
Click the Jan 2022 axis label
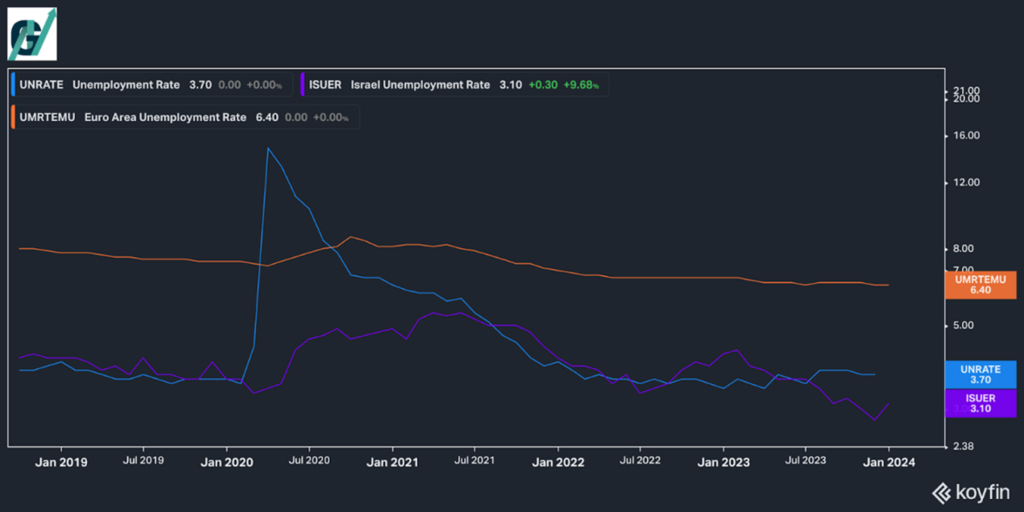click(557, 462)
